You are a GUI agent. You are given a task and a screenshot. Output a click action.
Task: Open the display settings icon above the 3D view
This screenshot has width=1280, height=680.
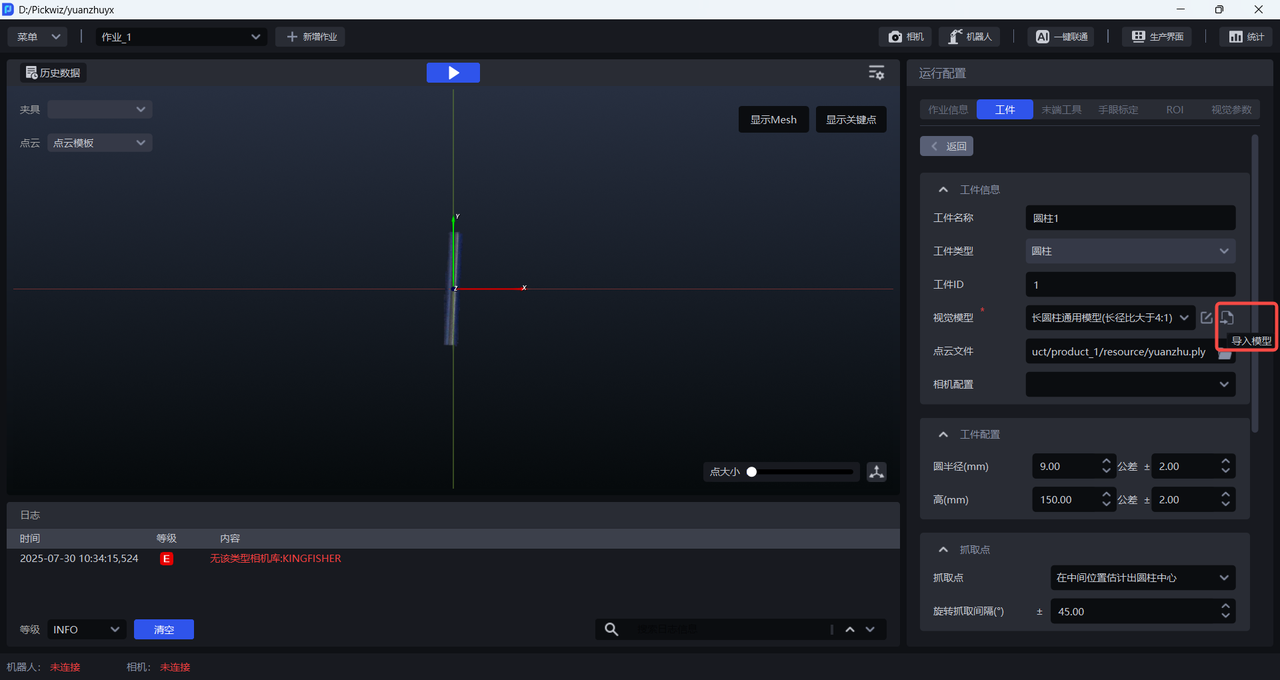876,73
